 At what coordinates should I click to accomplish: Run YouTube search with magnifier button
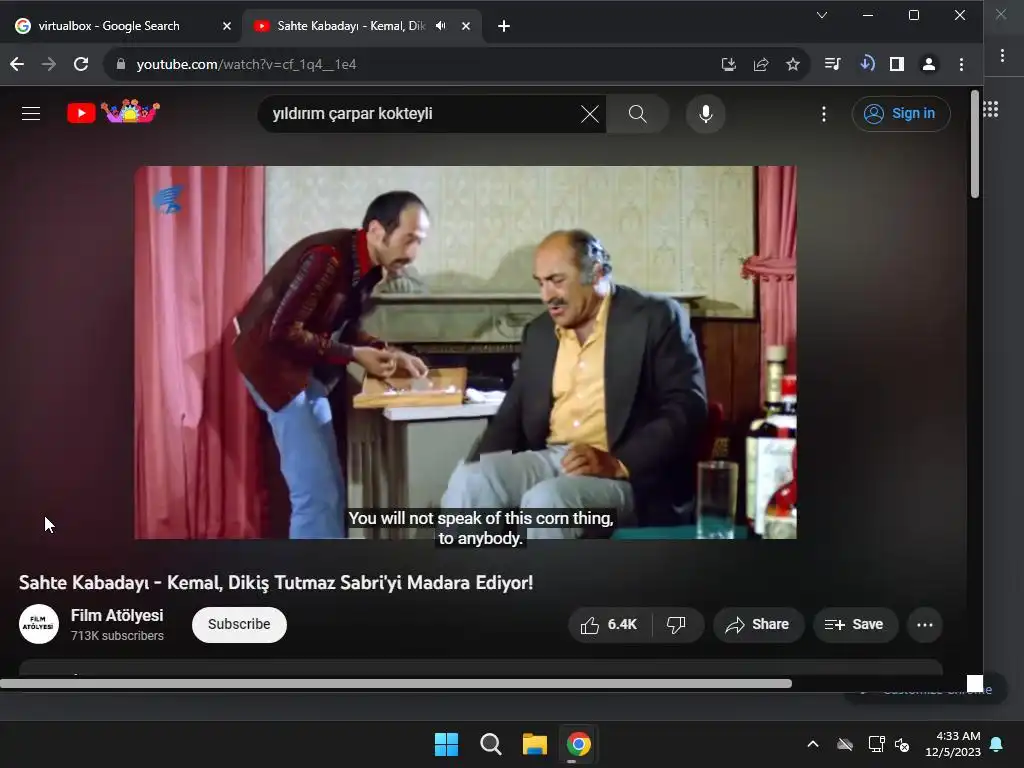click(x=638, y=114)
